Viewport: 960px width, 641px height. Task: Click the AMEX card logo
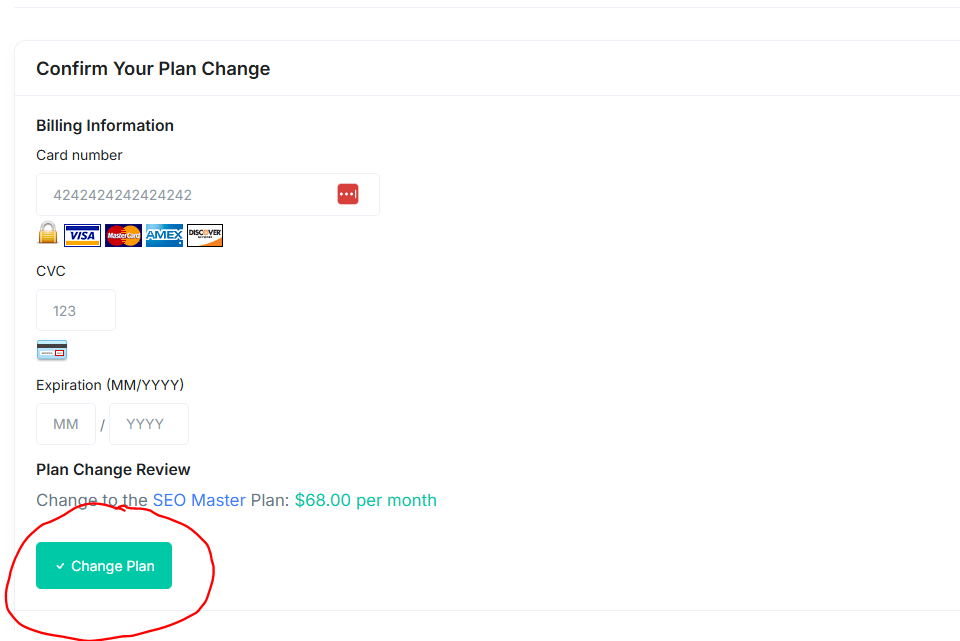click(164, 235)
